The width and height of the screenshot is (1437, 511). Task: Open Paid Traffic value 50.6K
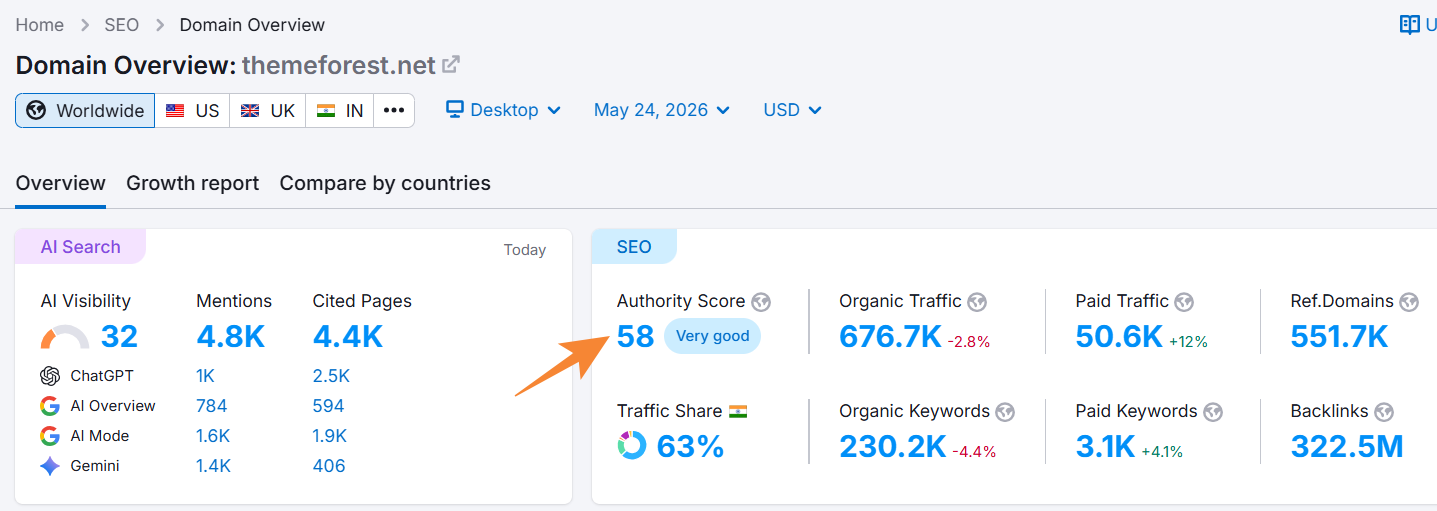click(1119, 337)
